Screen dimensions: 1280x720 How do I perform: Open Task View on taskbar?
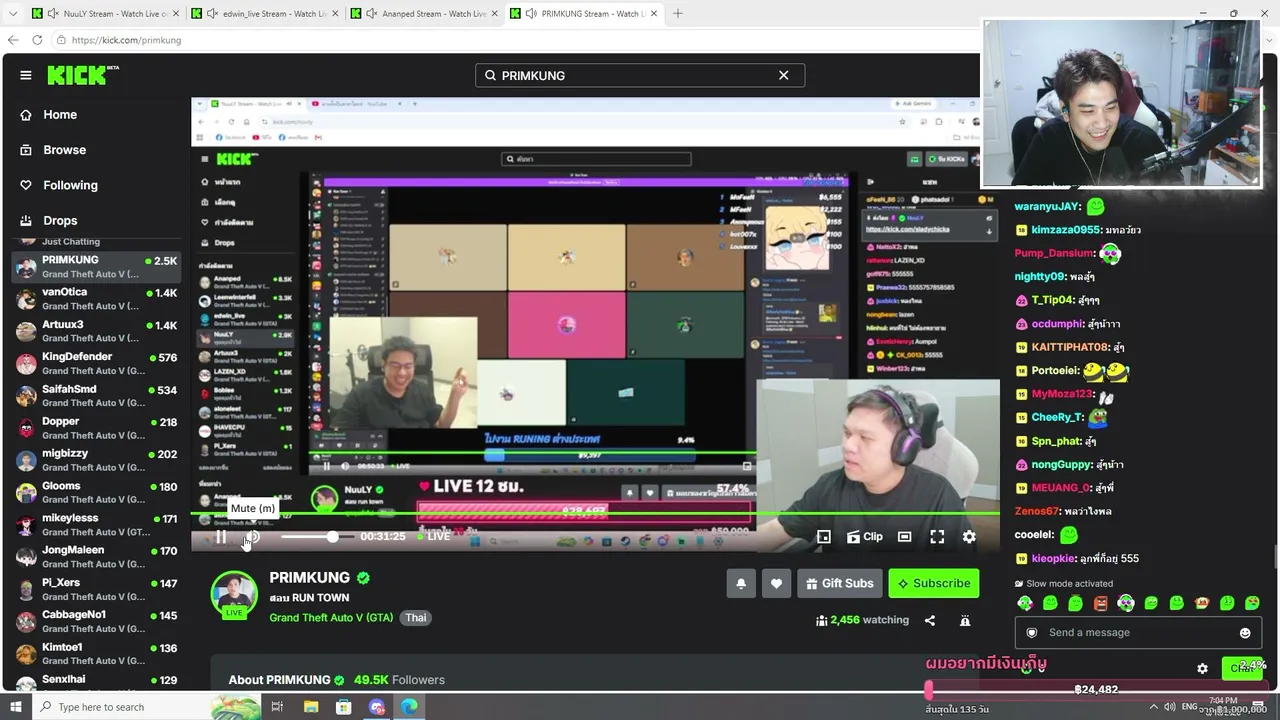[x=277, y=707]
